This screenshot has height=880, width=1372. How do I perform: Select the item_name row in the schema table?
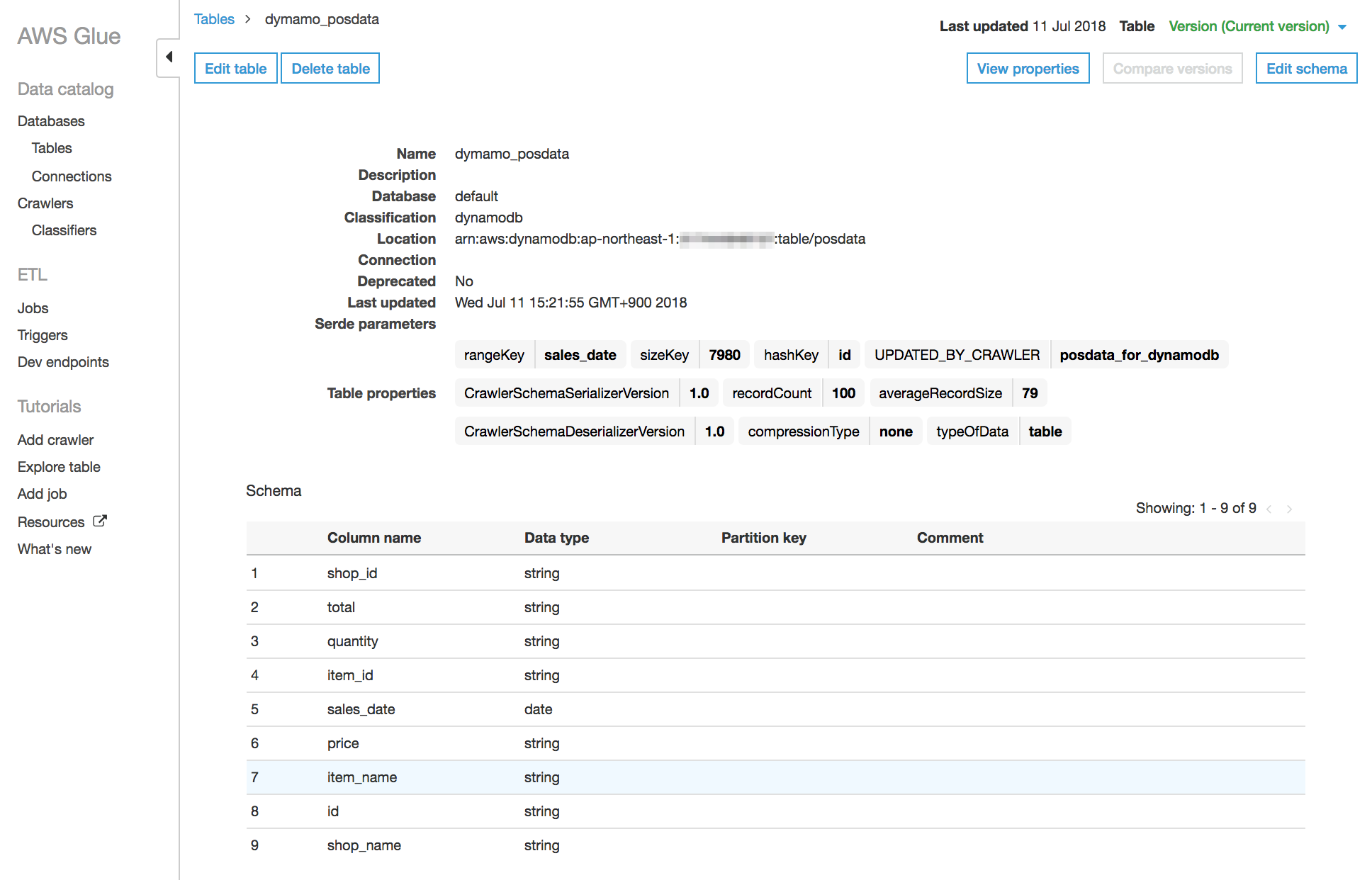361,777
